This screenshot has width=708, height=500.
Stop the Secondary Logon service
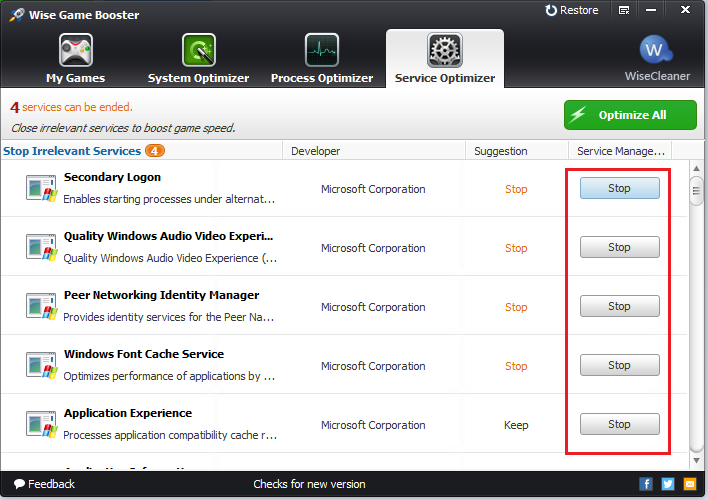619,188
